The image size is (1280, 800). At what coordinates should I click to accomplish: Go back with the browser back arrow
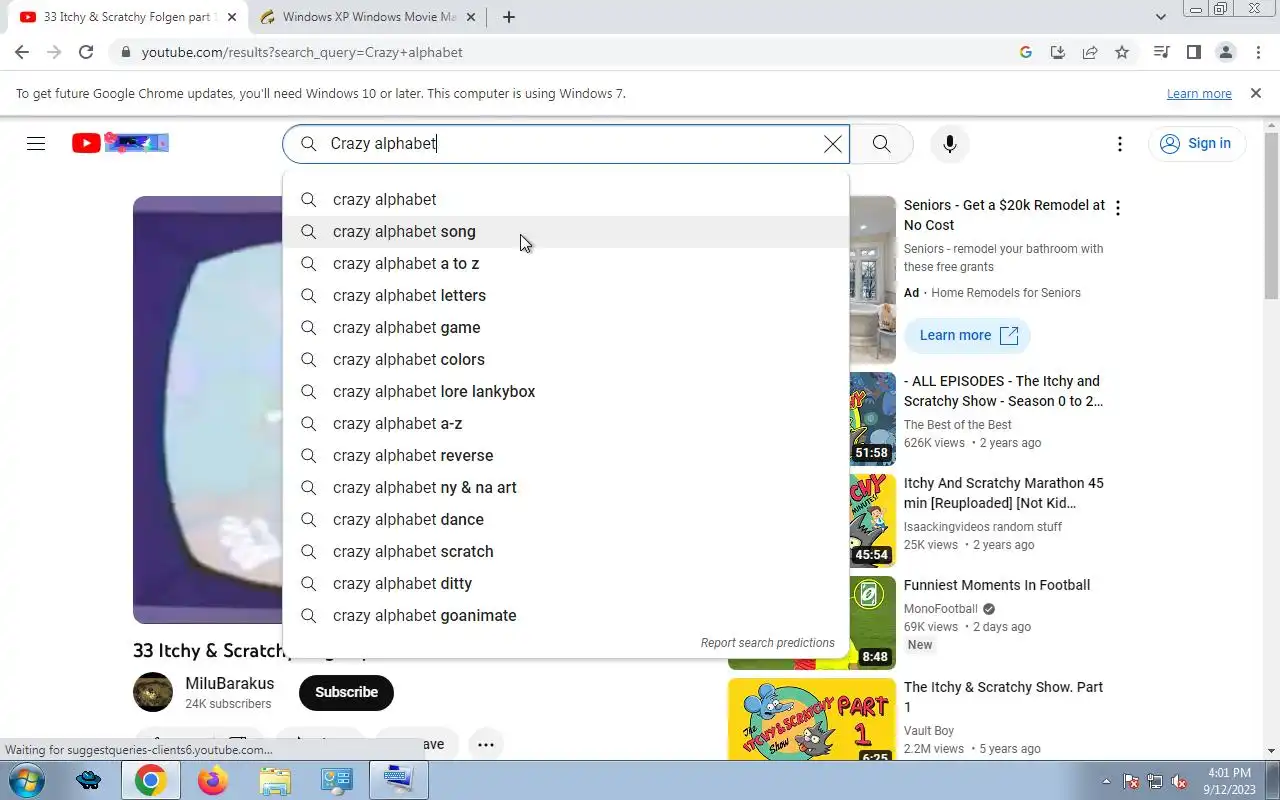(22, 52)
